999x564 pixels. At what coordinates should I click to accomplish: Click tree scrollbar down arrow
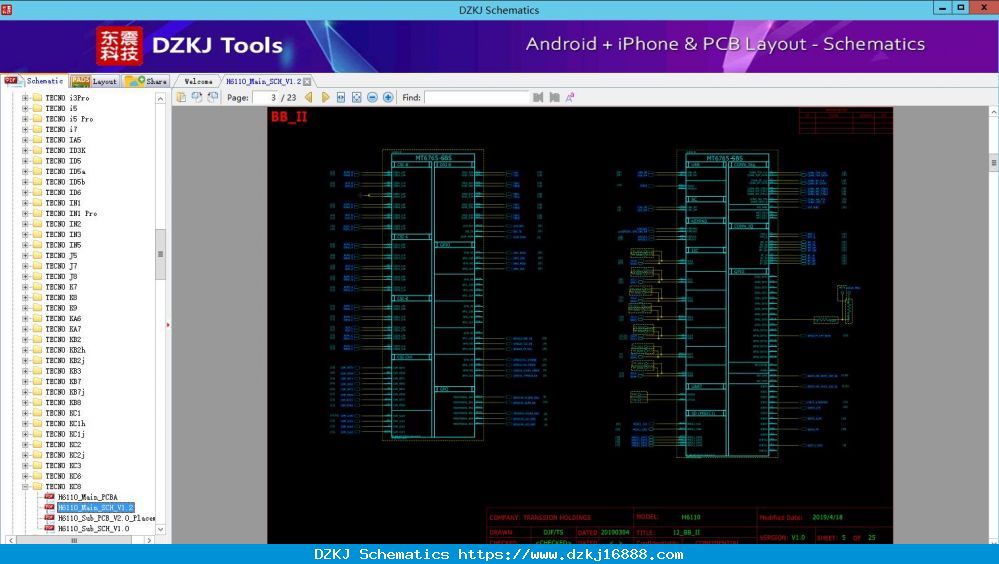click(x=161, y=529)
